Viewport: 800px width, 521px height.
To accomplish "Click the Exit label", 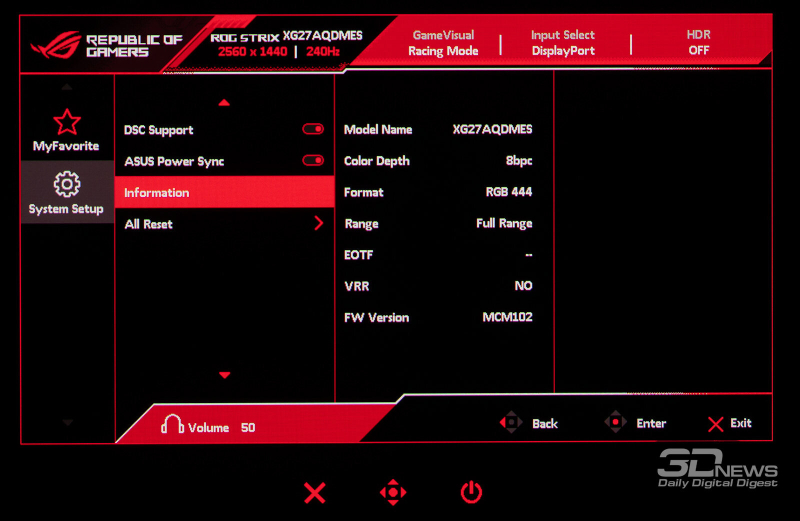I will coord(740,423).
